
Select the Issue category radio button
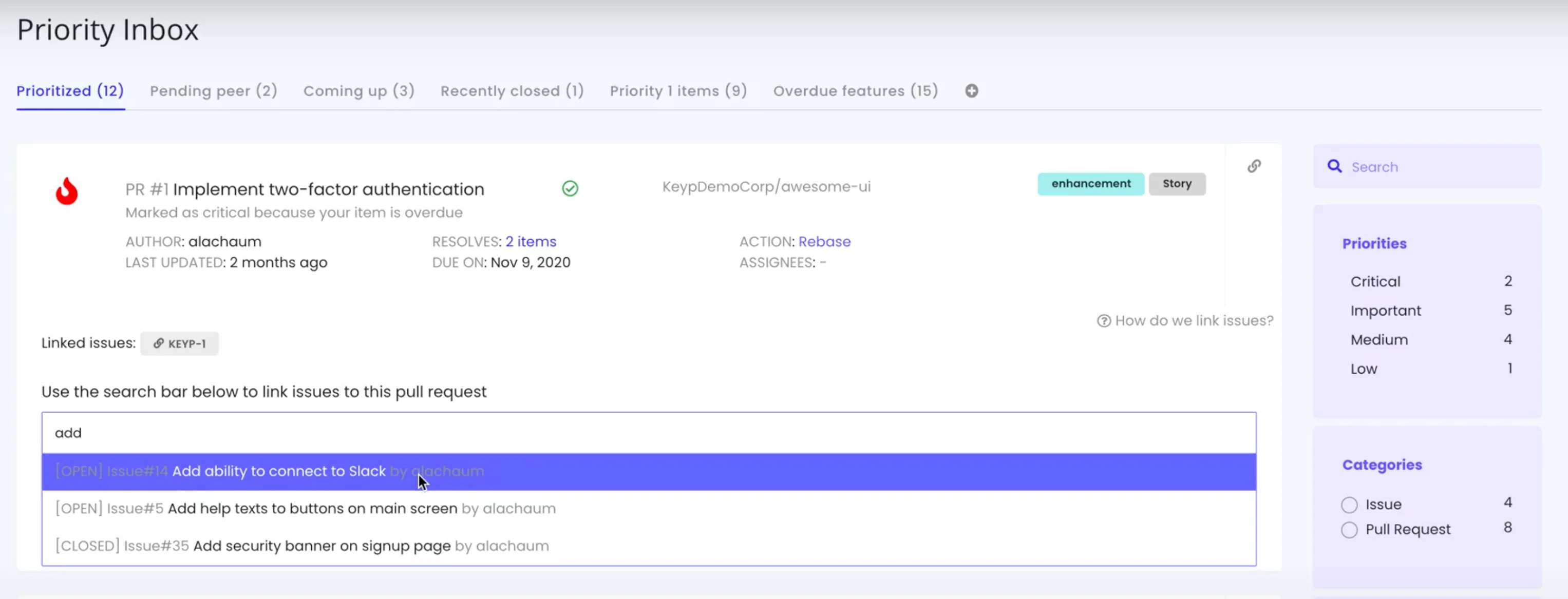coord(1350,504)
